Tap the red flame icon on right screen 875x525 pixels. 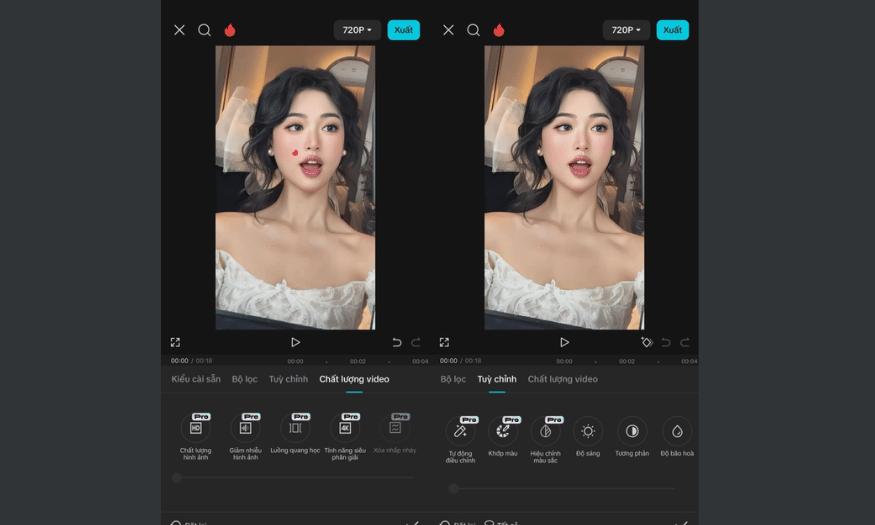click(499, 30)
